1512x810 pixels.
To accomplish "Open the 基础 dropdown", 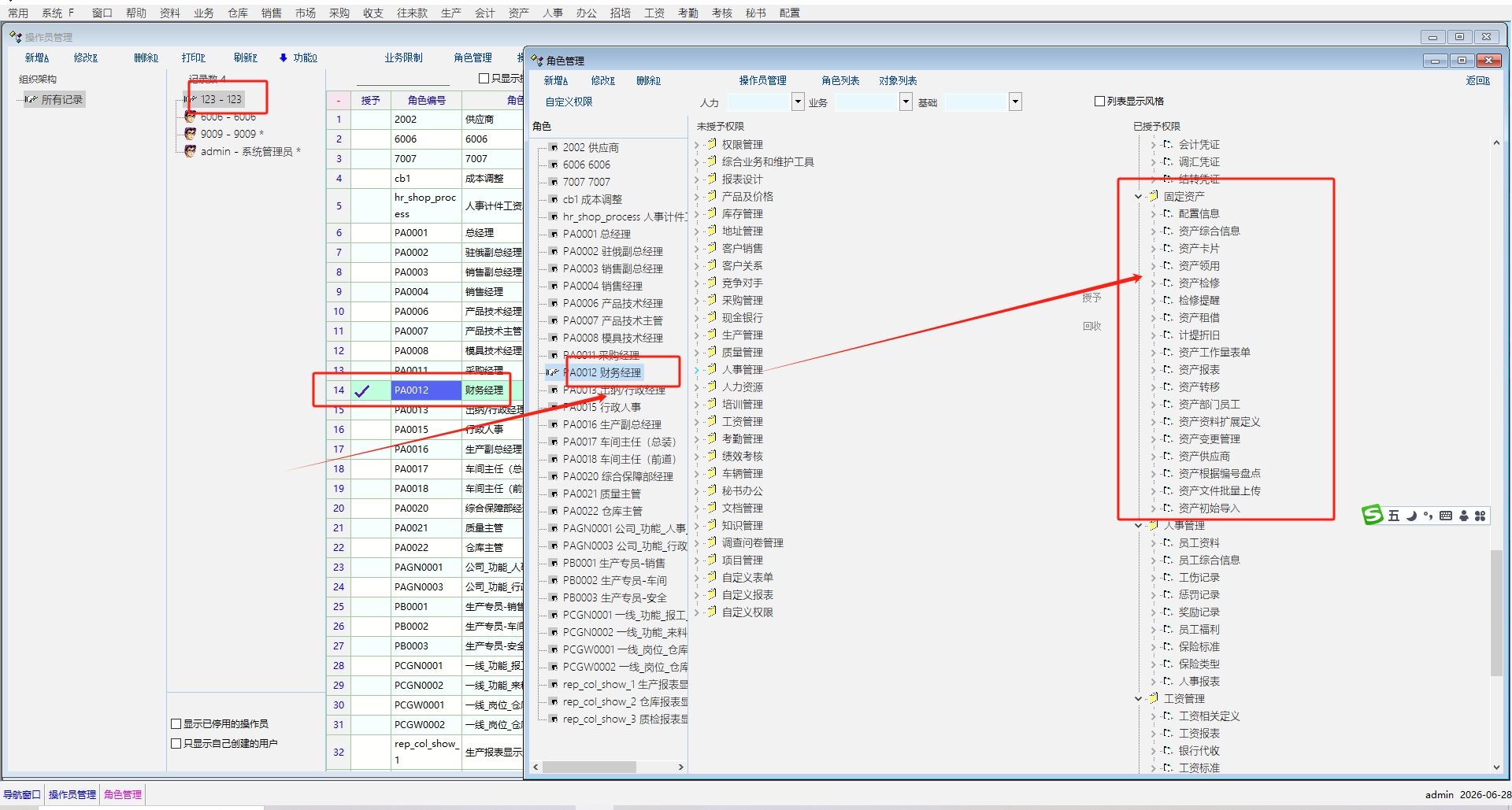I will click(1015, 102).
